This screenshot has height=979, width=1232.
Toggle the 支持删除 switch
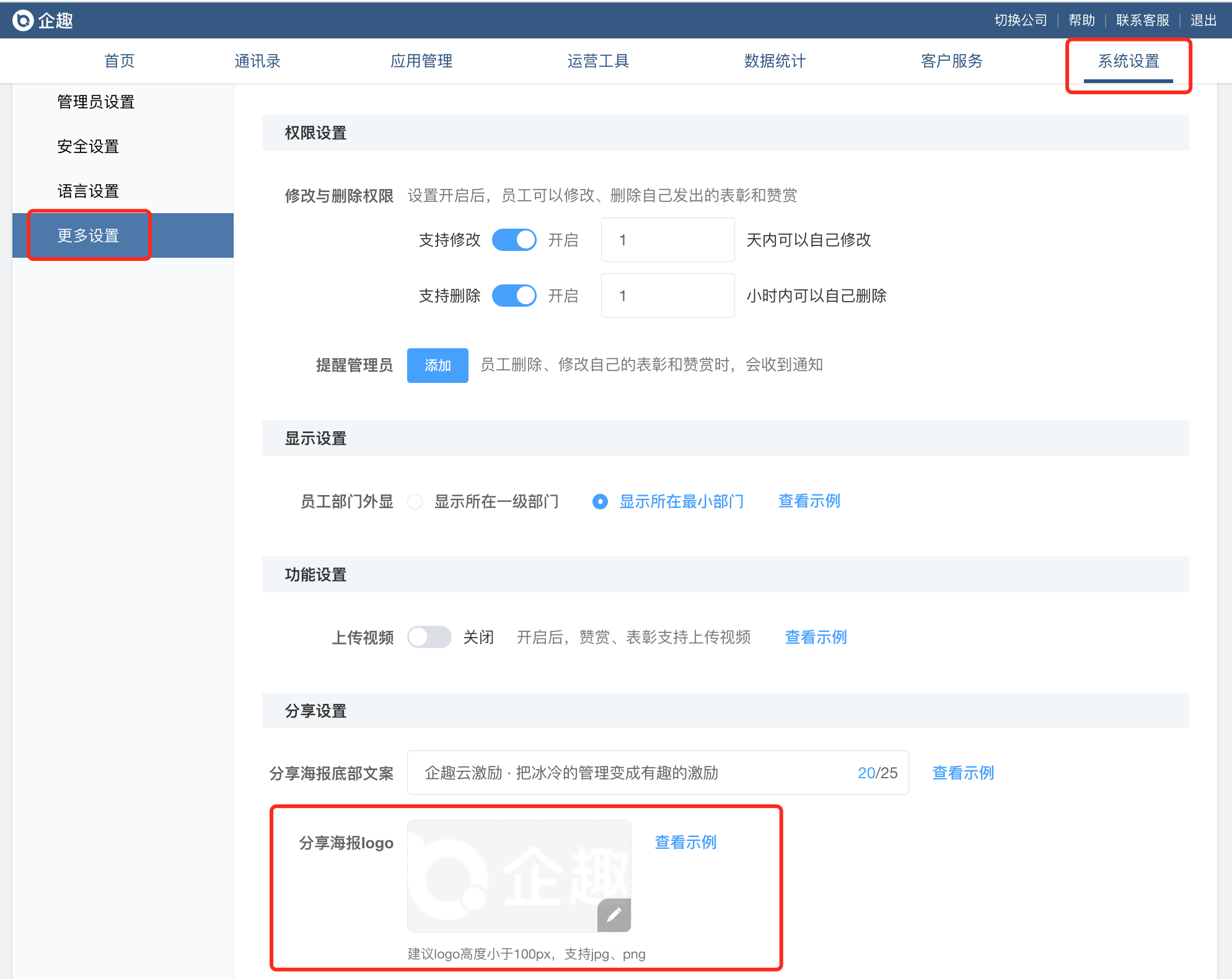click(514, 296)
